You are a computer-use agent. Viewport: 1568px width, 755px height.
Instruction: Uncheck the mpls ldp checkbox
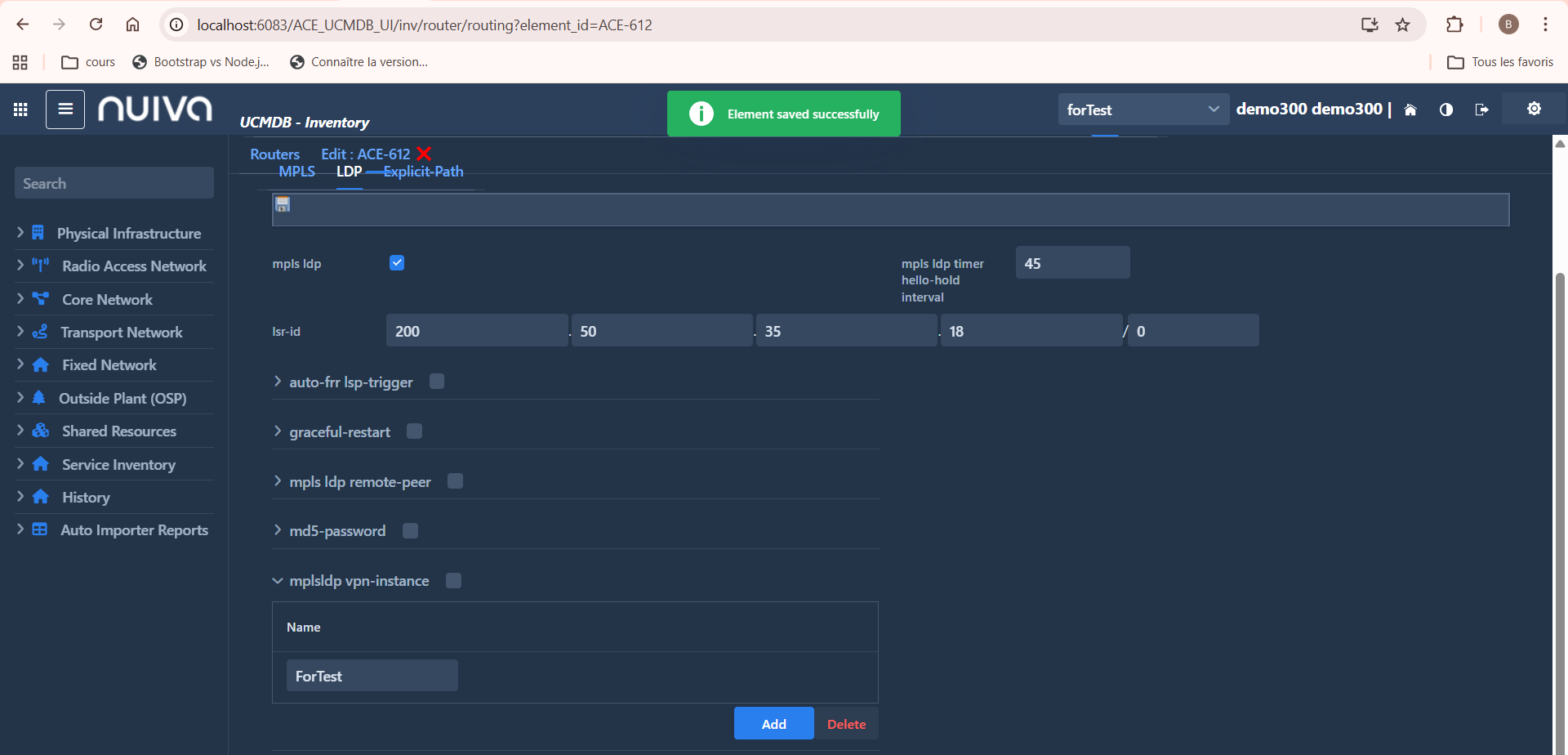click(397, 263)
